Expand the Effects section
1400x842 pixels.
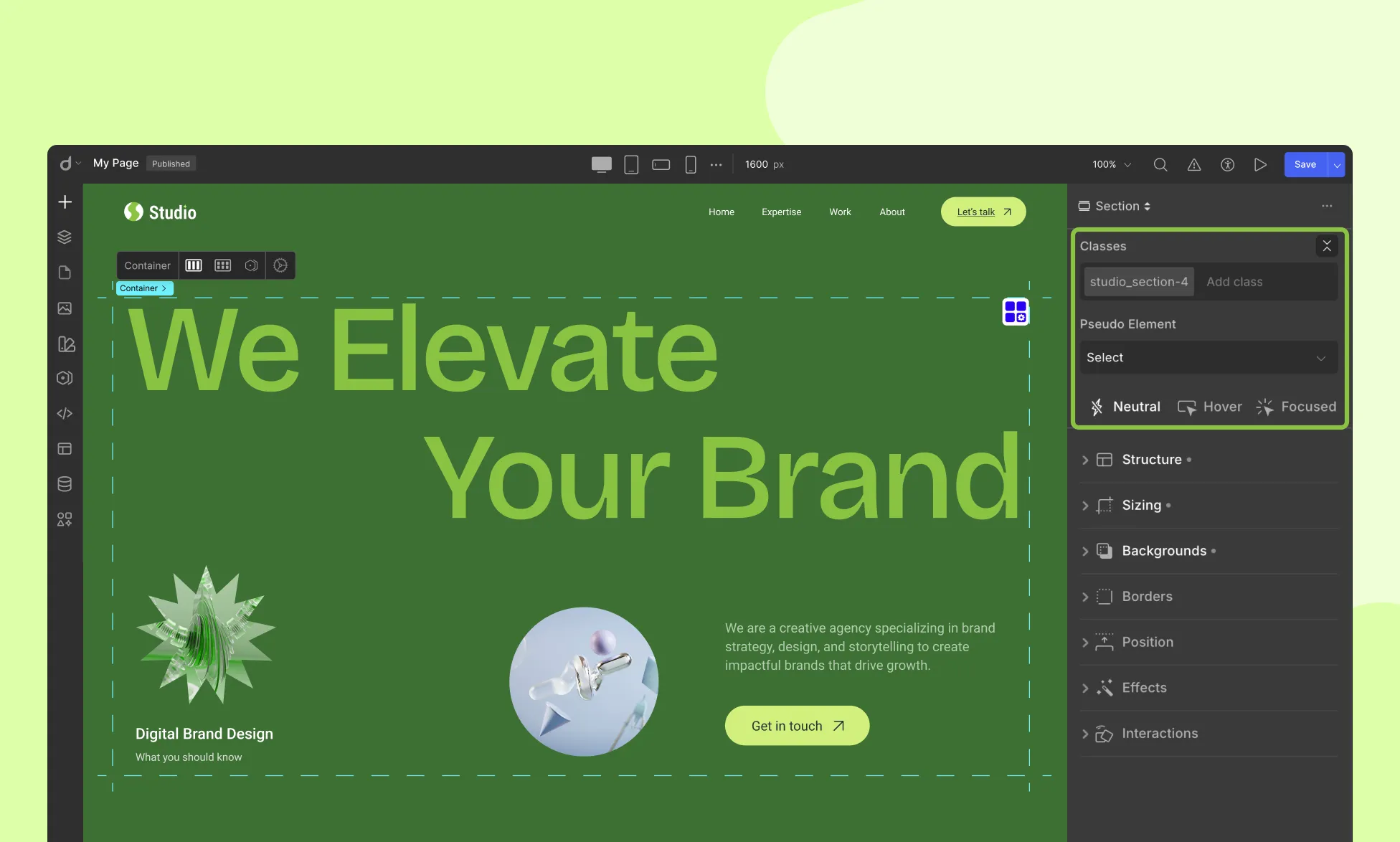point(1209,688)
